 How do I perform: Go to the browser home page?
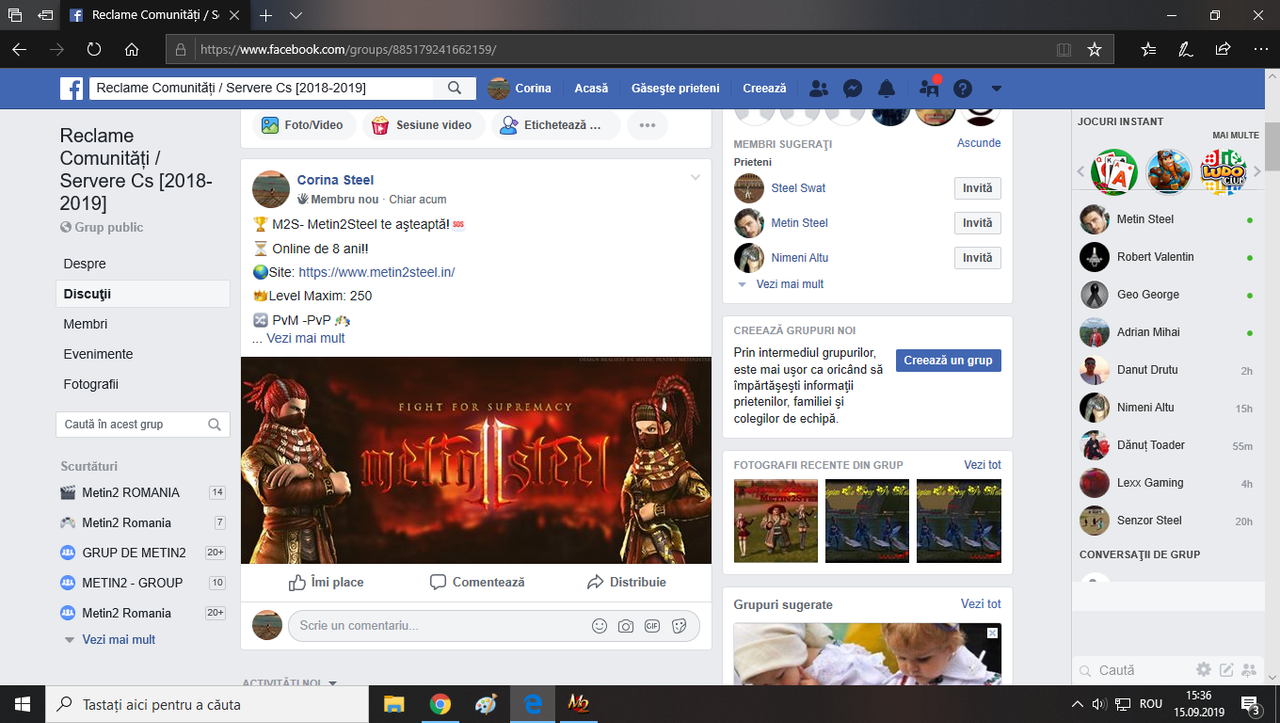pos(132,49)
